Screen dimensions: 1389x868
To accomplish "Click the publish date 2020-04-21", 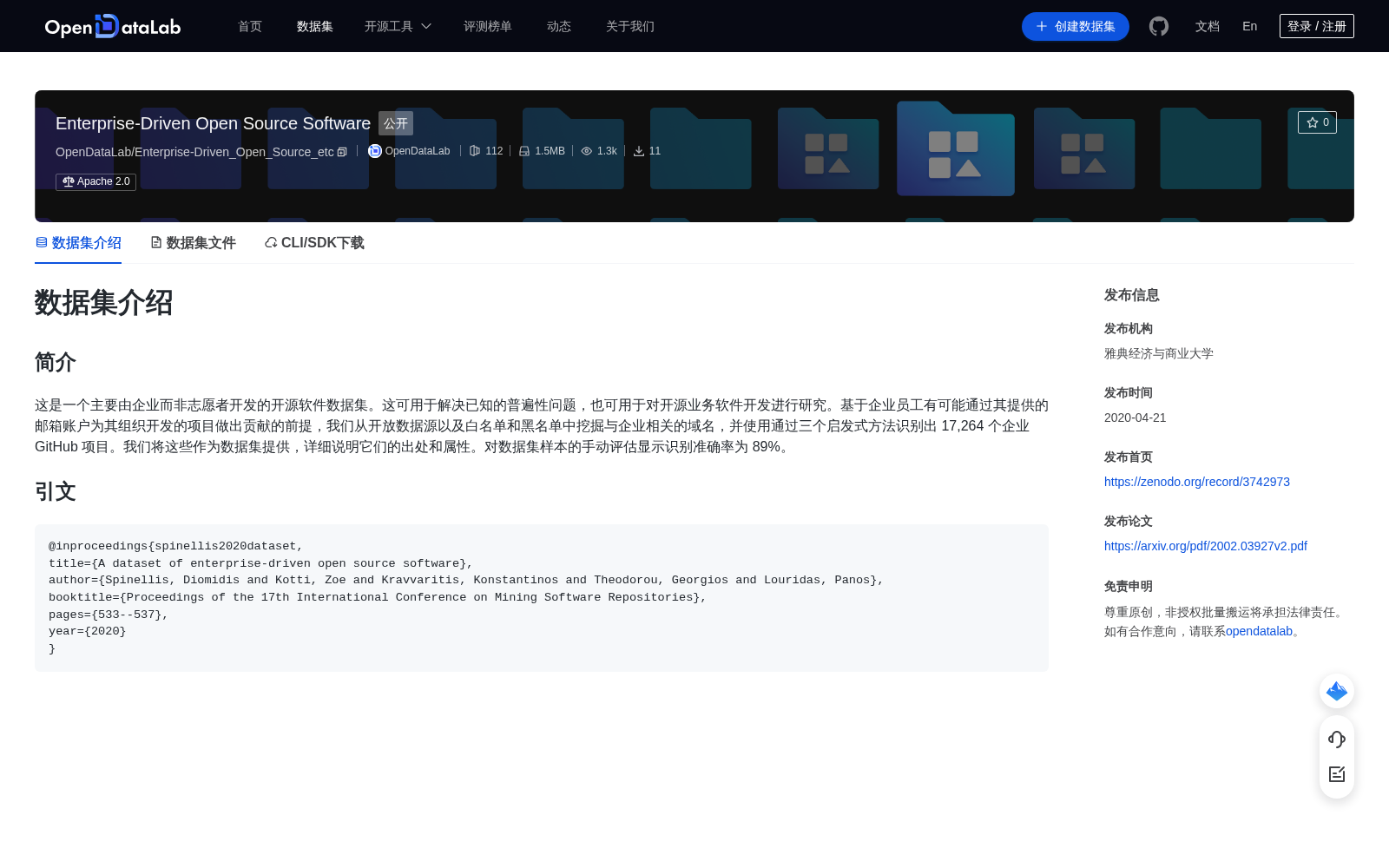I will tap(1136, 418).
